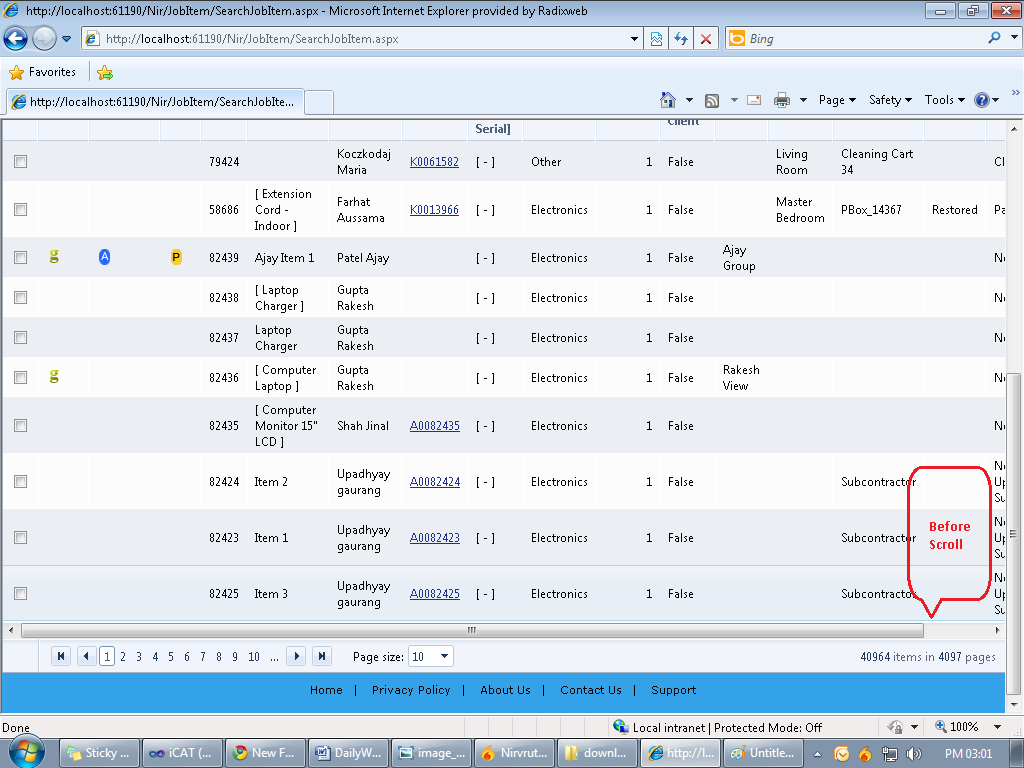The image size is (1024, 768).
Task: Open the feeds dropdown arrow
Action: click(x=734, y=101)
